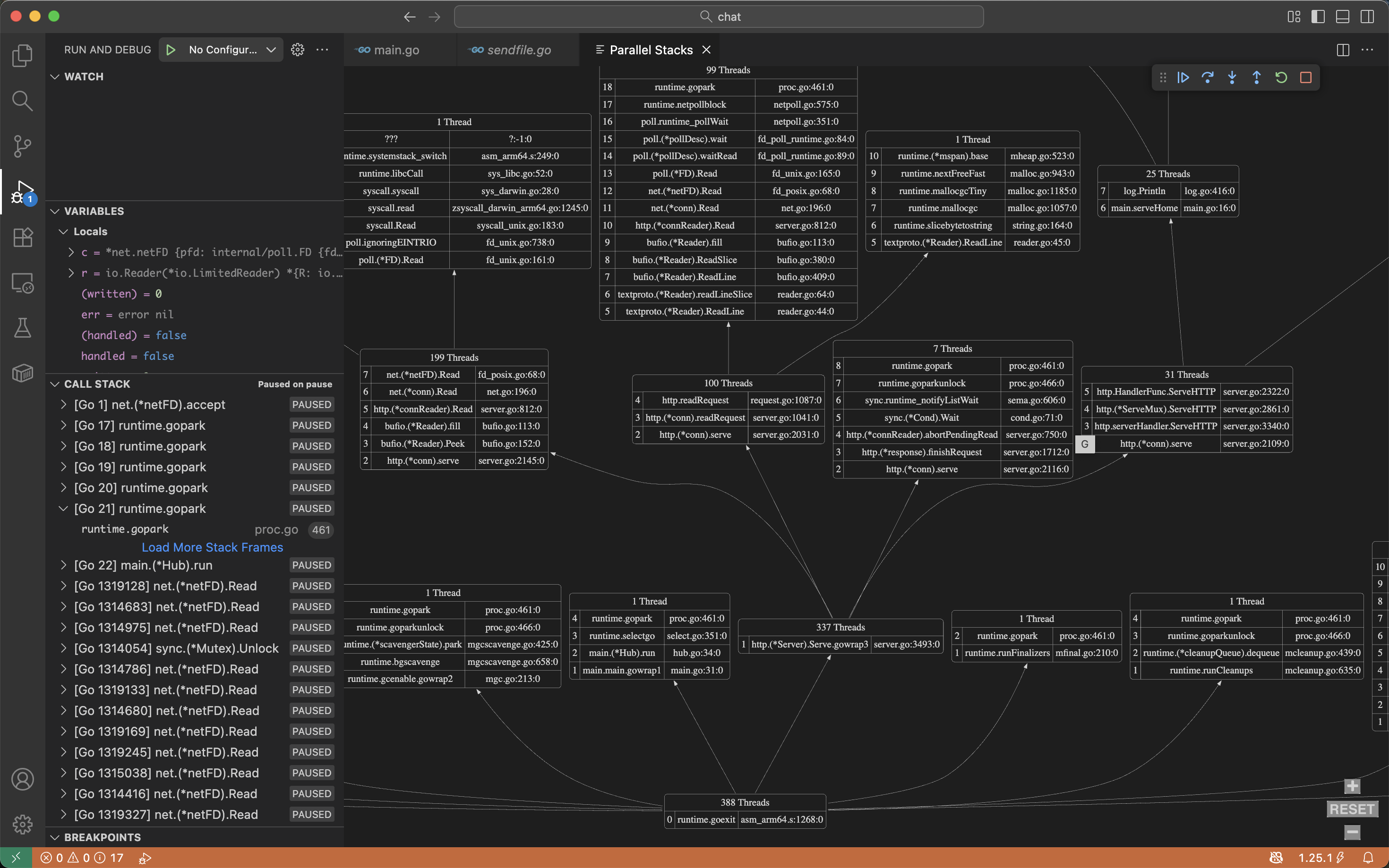This screenshot has width=1389, height=868.
Task: Click Step Over in the debug toolbar
Action: coord(1208,77)
